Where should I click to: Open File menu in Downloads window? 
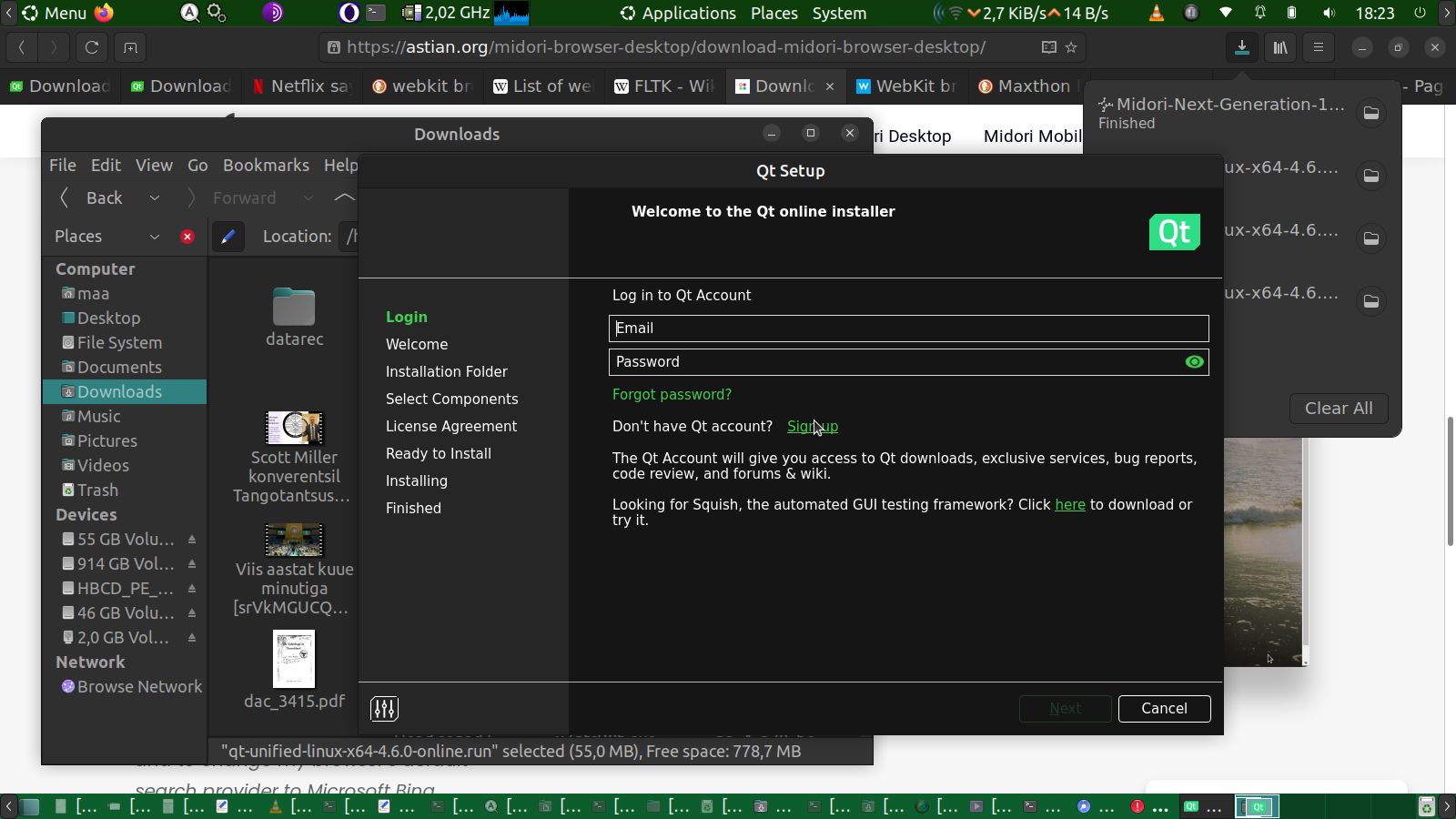63,166
